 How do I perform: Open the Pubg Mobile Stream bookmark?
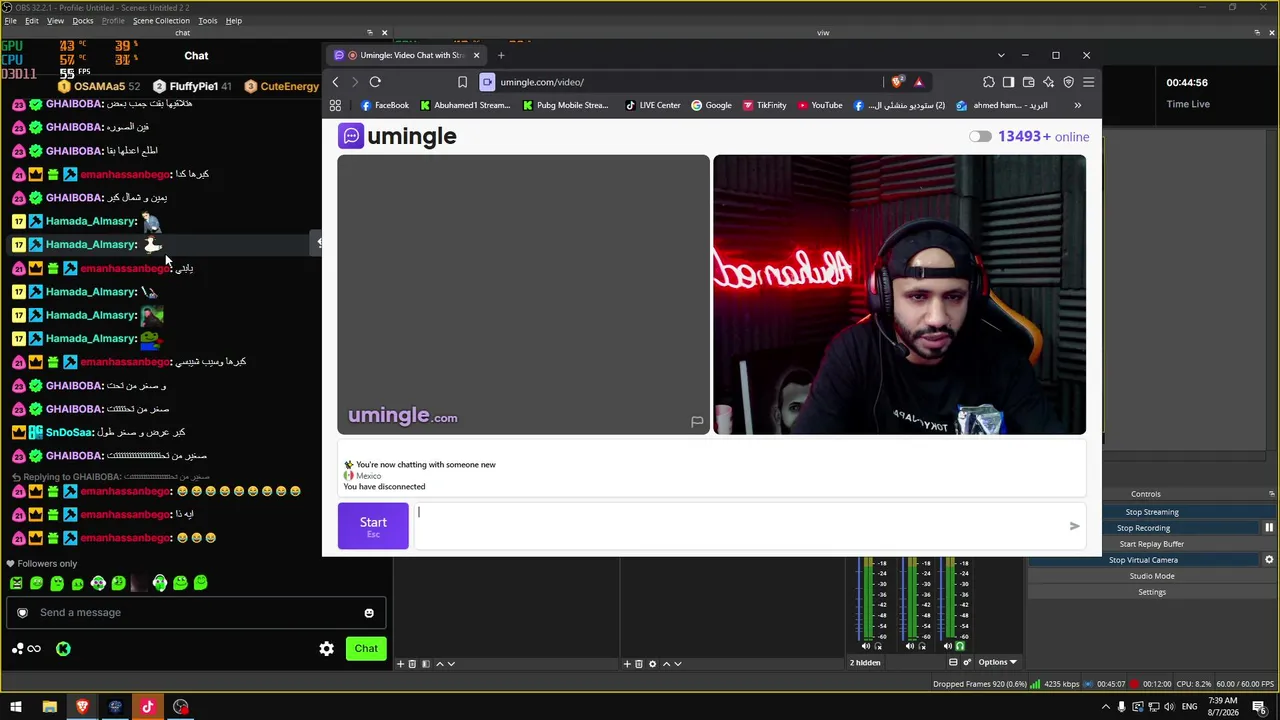point(565,105)
